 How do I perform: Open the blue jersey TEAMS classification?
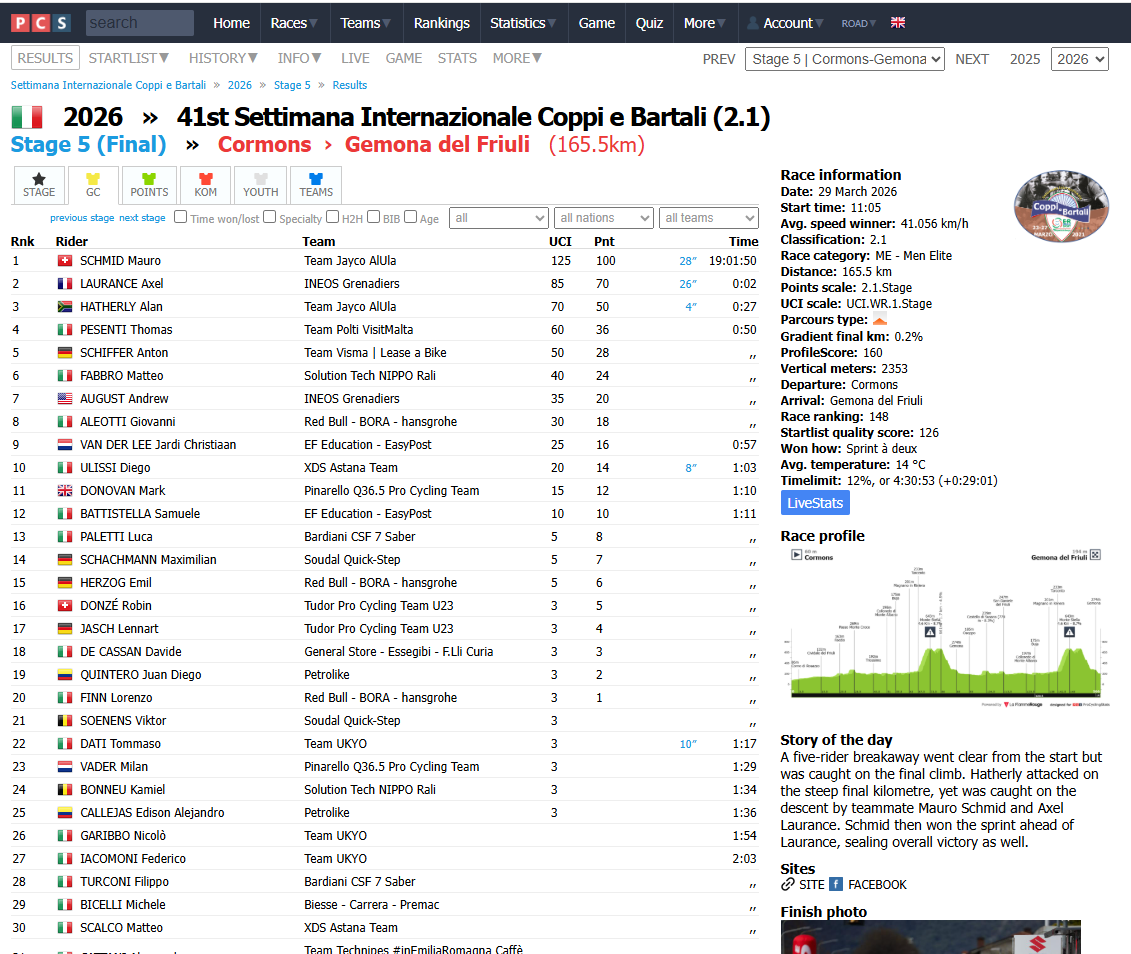pyautogui.click(x=316, y=185)
